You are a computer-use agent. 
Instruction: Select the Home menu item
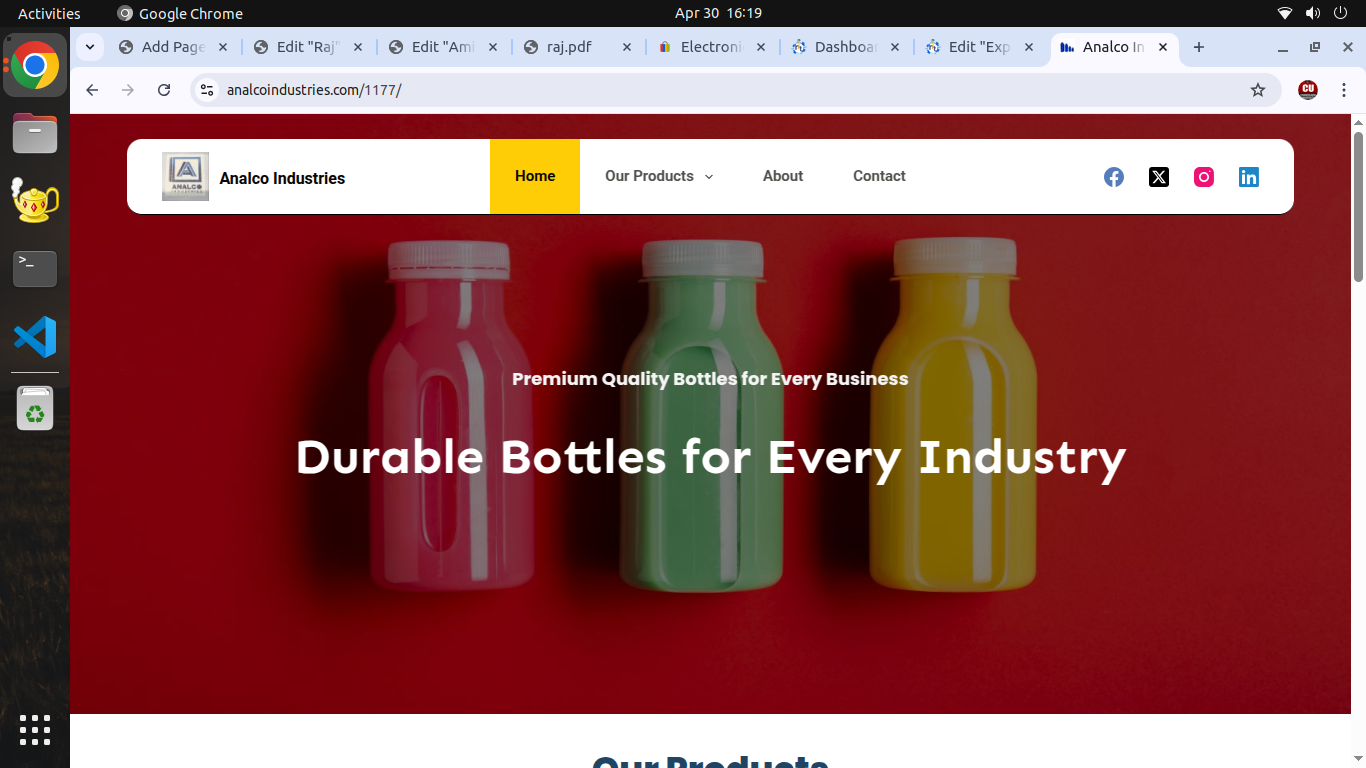point(535,176)
